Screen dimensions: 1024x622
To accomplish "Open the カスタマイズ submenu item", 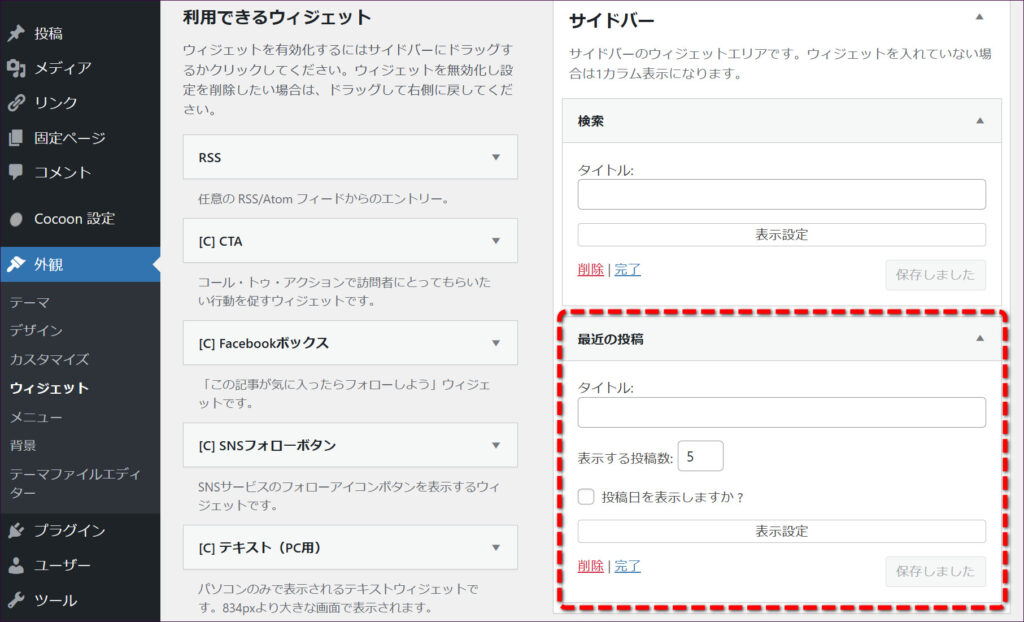I will pyautogui.click(x=49, y=359).
